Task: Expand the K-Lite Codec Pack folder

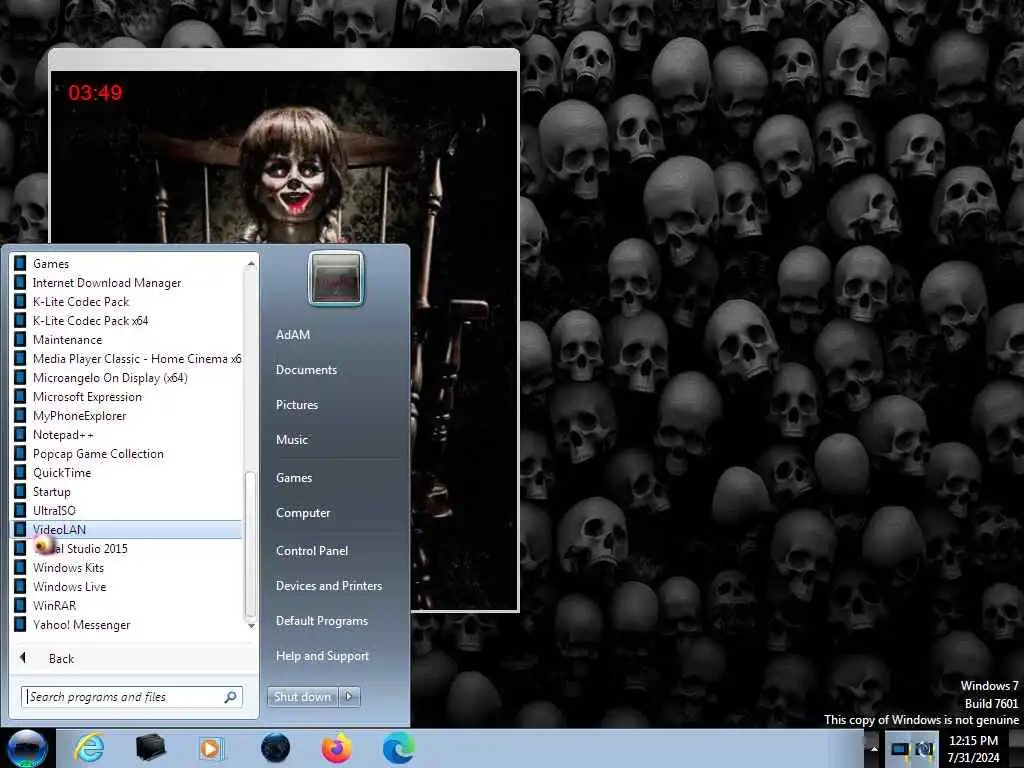Action: (127, 301)
